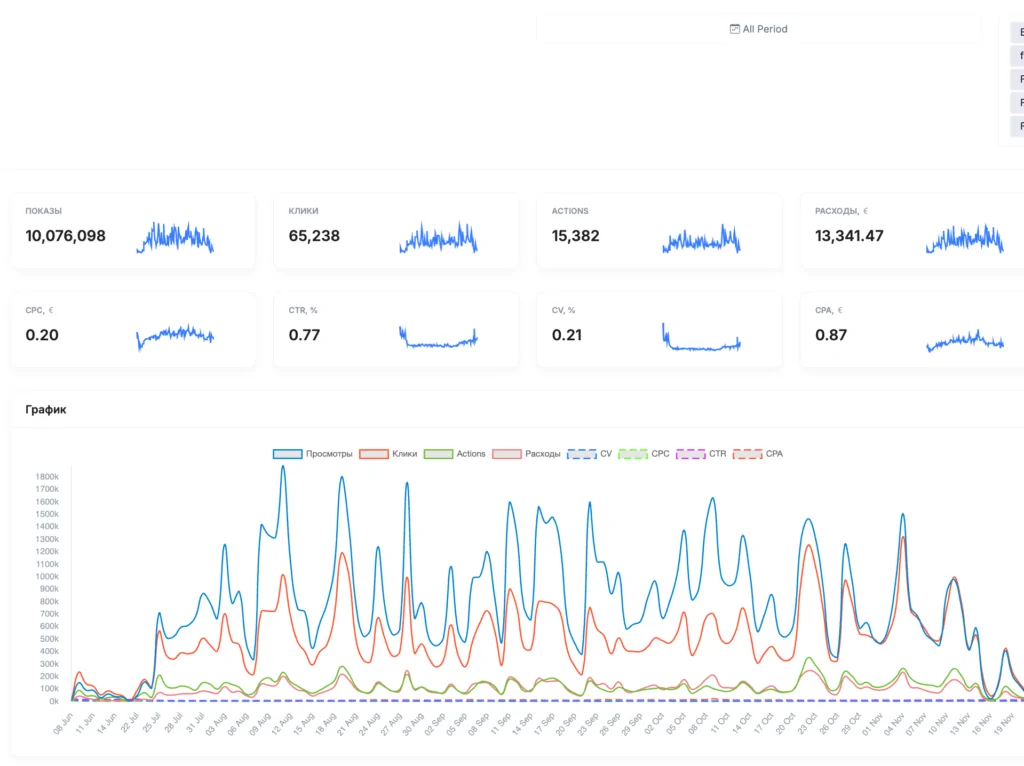Toggle the Расходы series in chart legend

coord(526,454)
